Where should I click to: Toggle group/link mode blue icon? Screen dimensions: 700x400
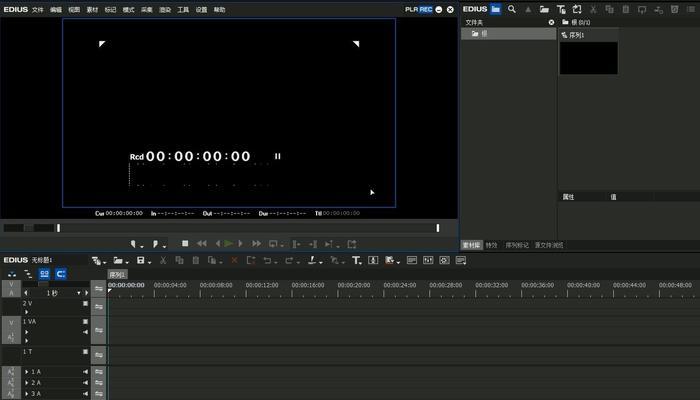[44, 274]
